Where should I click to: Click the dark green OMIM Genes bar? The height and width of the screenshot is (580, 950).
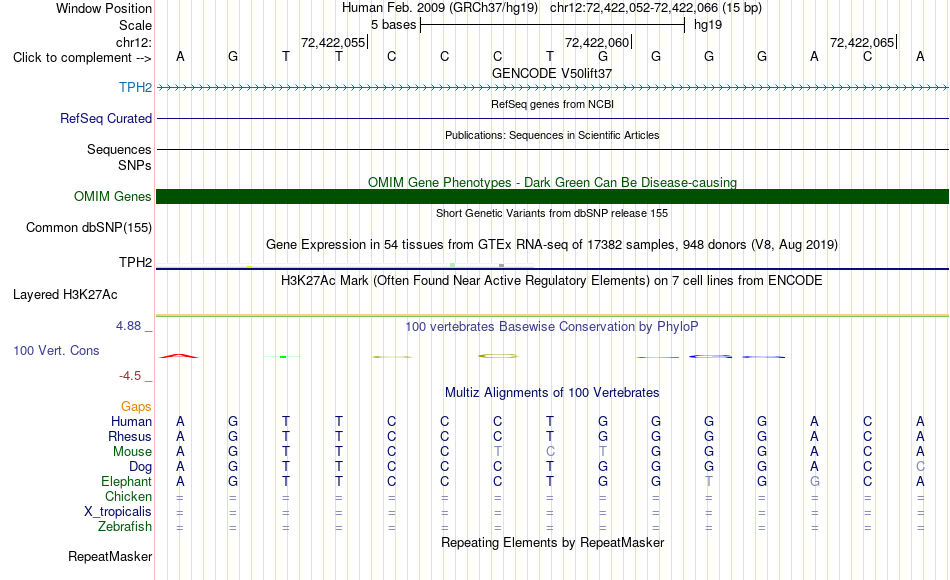point(552,196)
